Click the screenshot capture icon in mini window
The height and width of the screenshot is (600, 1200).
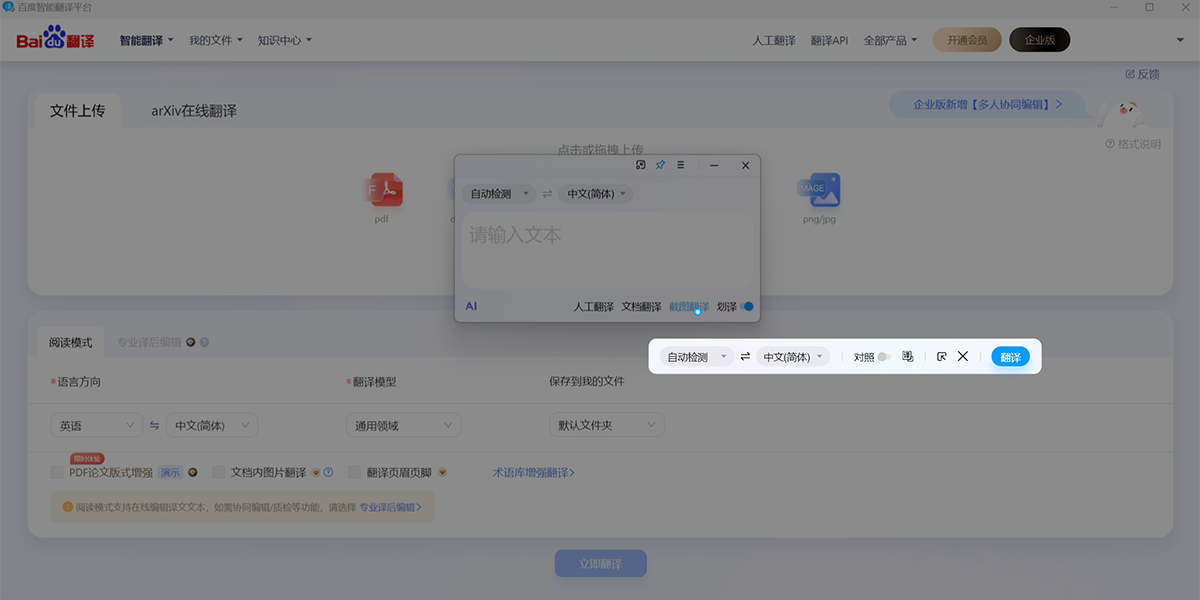pyautogui.click(x=641, y=165)
